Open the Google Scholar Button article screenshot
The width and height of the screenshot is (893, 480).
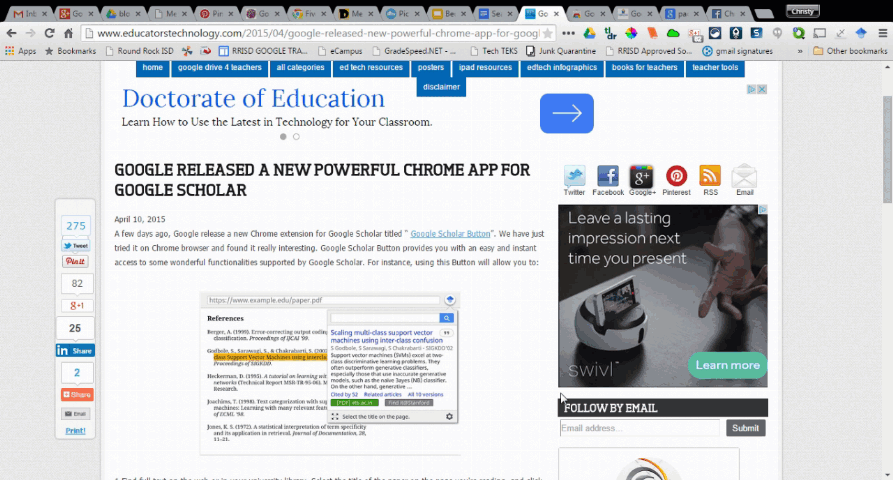tap(330, 373)
